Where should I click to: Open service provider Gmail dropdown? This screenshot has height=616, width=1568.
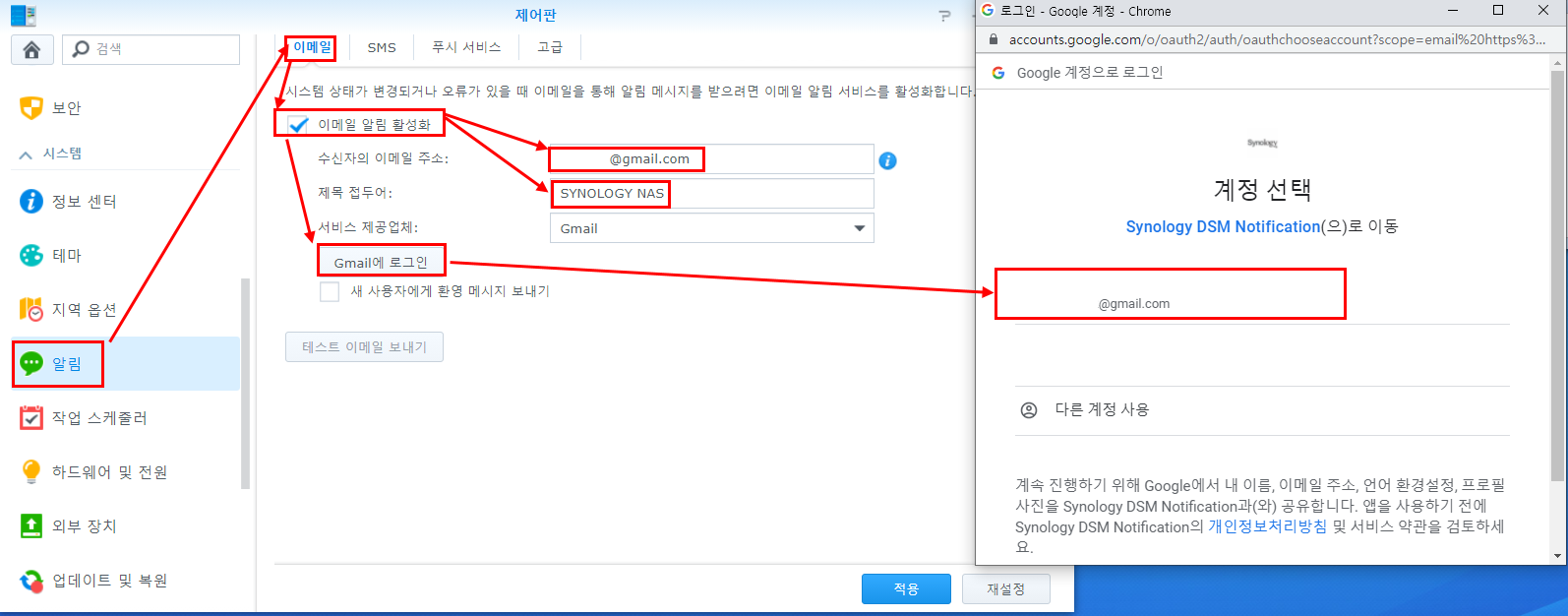(711, 228)
